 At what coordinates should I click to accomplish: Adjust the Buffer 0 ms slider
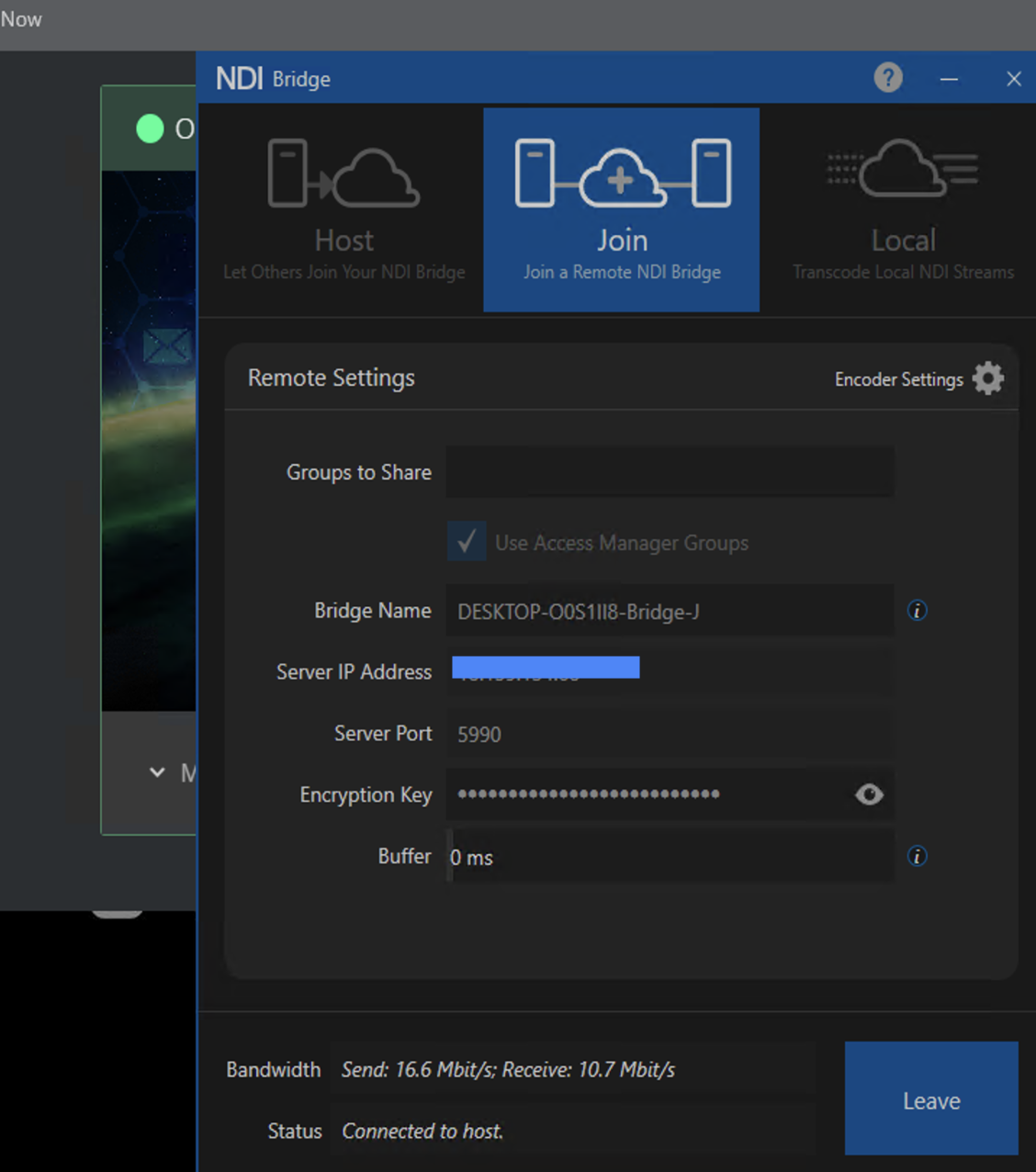click(x=670, y=856)
